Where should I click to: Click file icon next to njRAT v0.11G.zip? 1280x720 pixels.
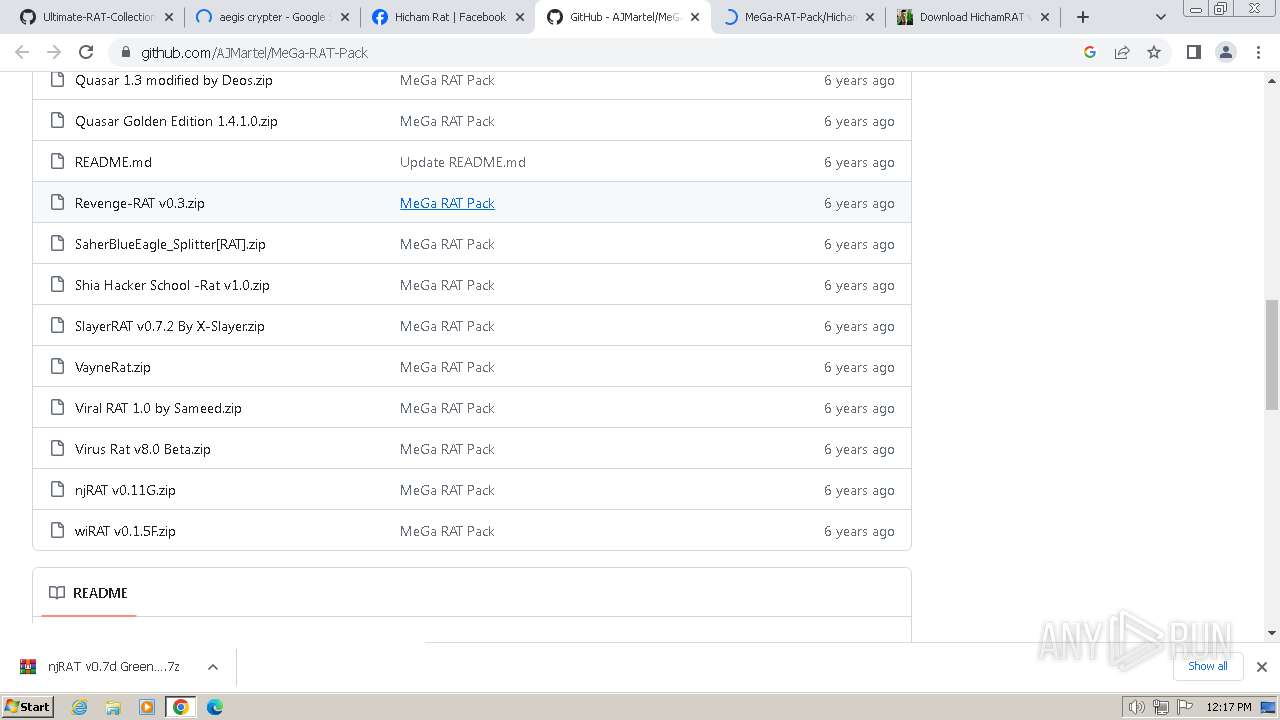click(x=57, y=490)
